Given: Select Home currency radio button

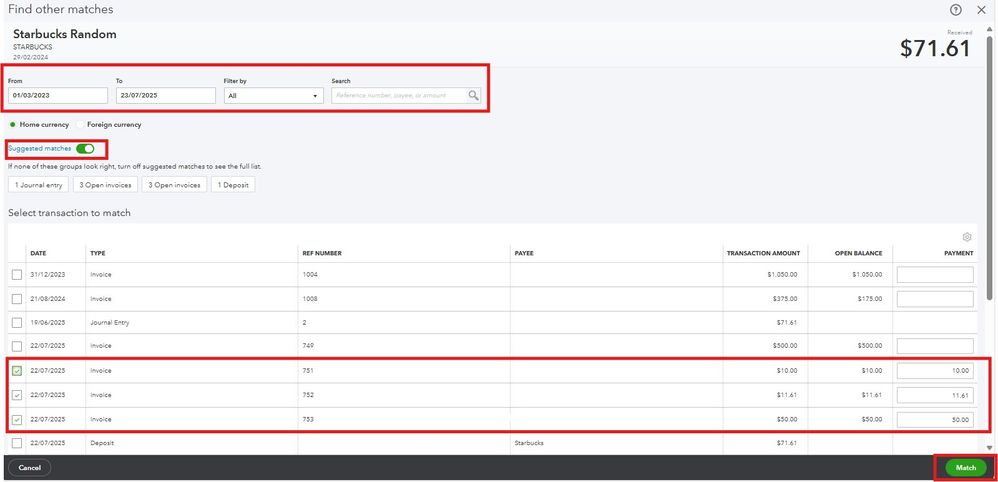Looking at the screenshot, I should (13, 125).
